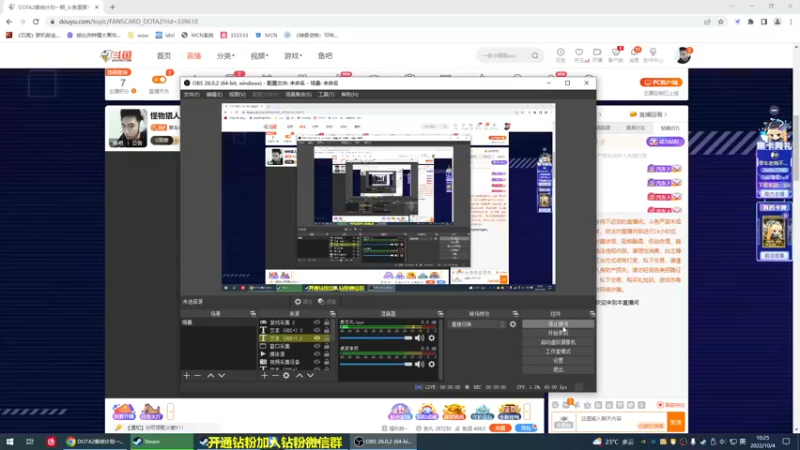Image resolution: width=800 pixels, height=450 pixels.
Task: Open source properties button above panels
Action: (x=303, y=302)
